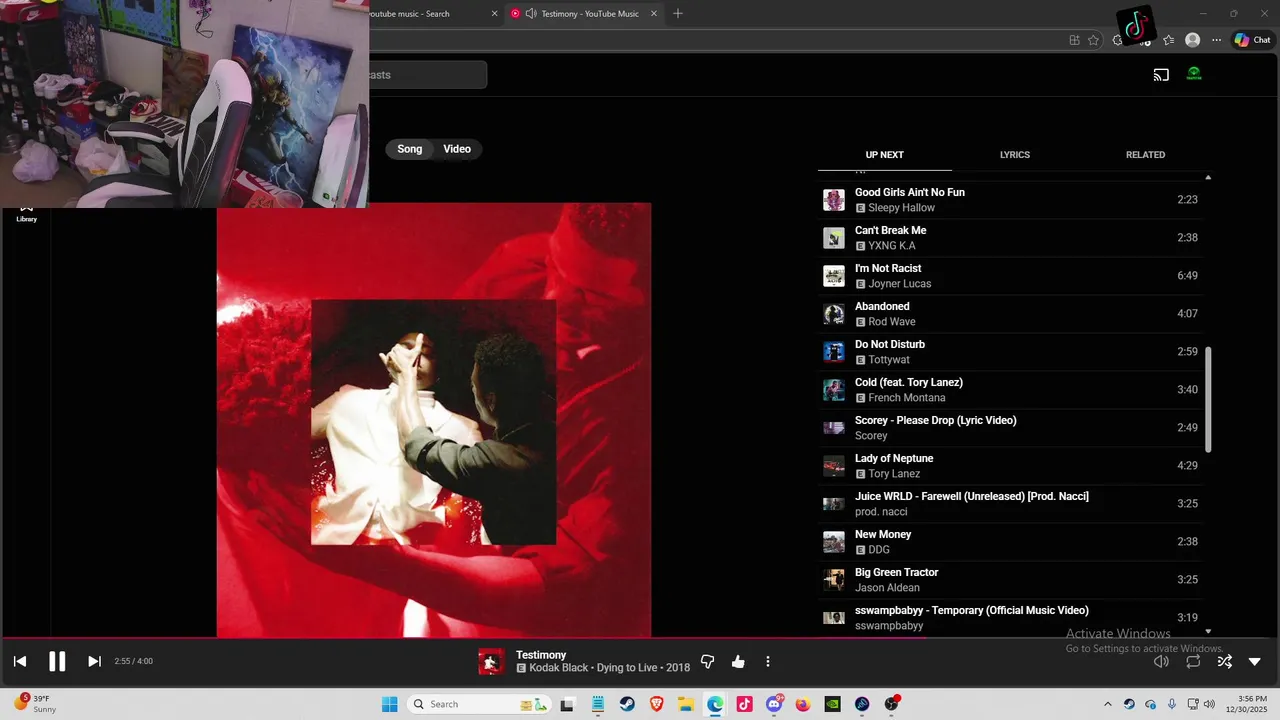The width and height of the screenshot is (1280, 720).
Task: Switch to Song mode
Action: click(x=410, y=149)
